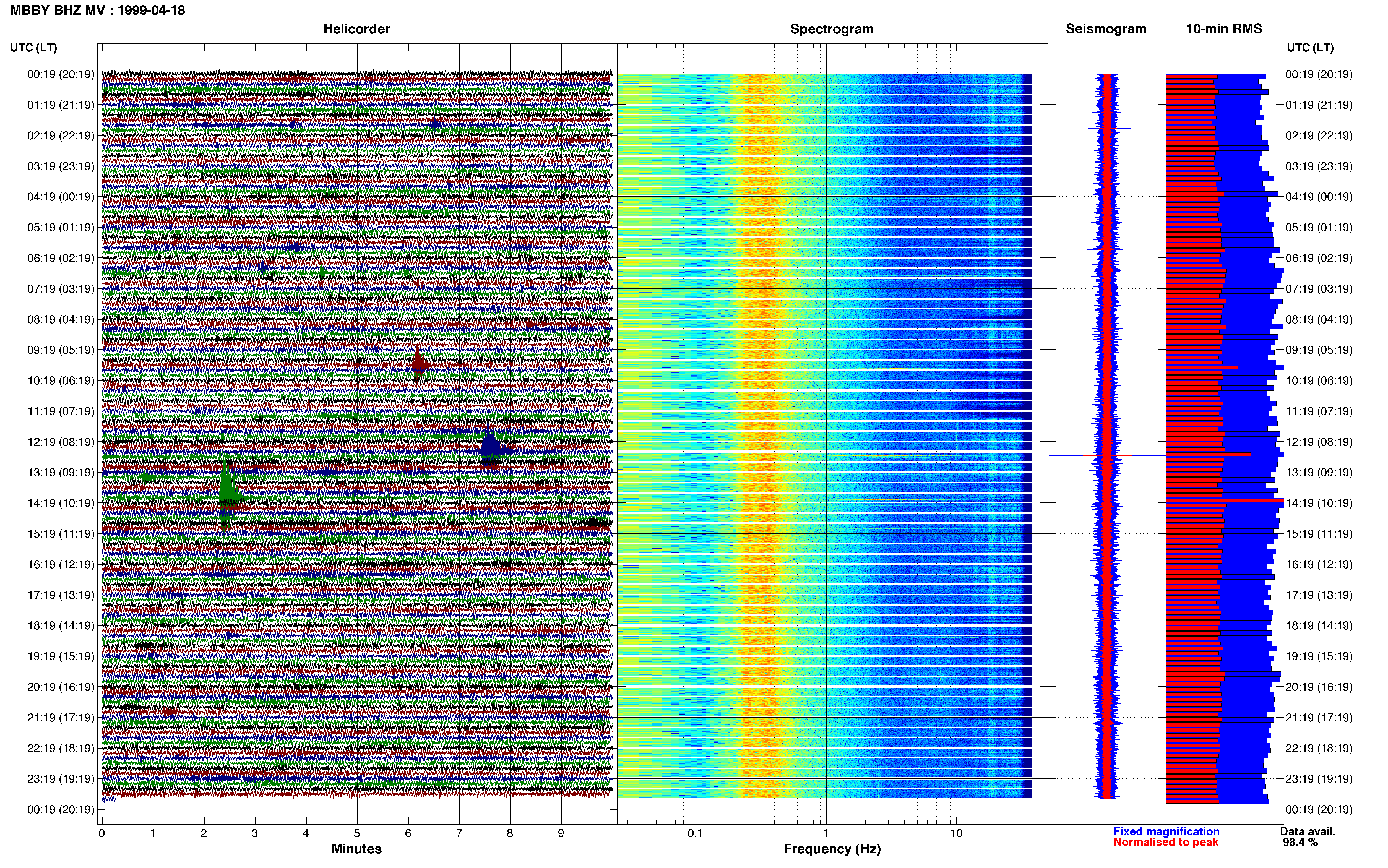Click the '06:19 (02:19)' time label on the RMS axis
This screenshot has height=868, width=1388.
tap(1319, 258)
